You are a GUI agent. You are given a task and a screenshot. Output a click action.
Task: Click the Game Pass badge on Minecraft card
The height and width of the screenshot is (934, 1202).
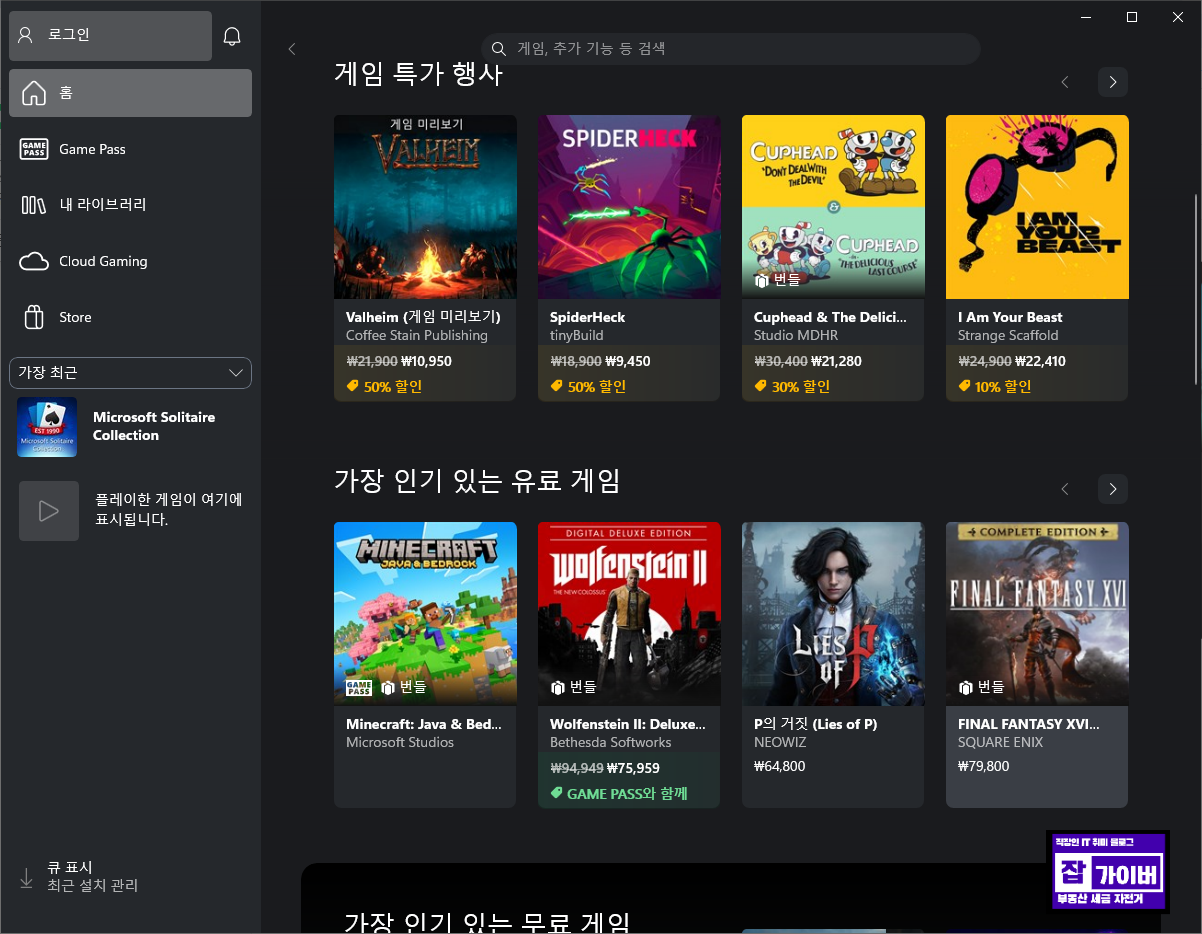(359, 687)
